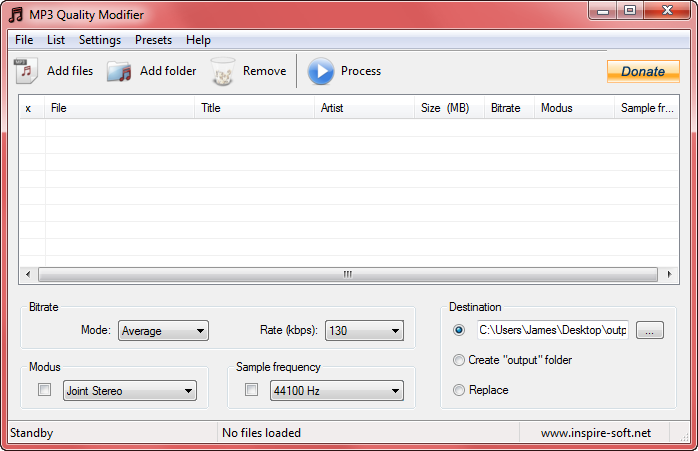
Task: Sort by the Artist column header
Action: pos(364,108)
